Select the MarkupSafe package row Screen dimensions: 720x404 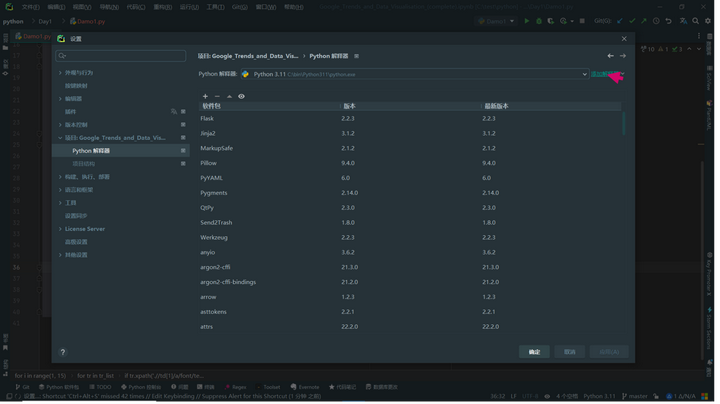(410, 148)
